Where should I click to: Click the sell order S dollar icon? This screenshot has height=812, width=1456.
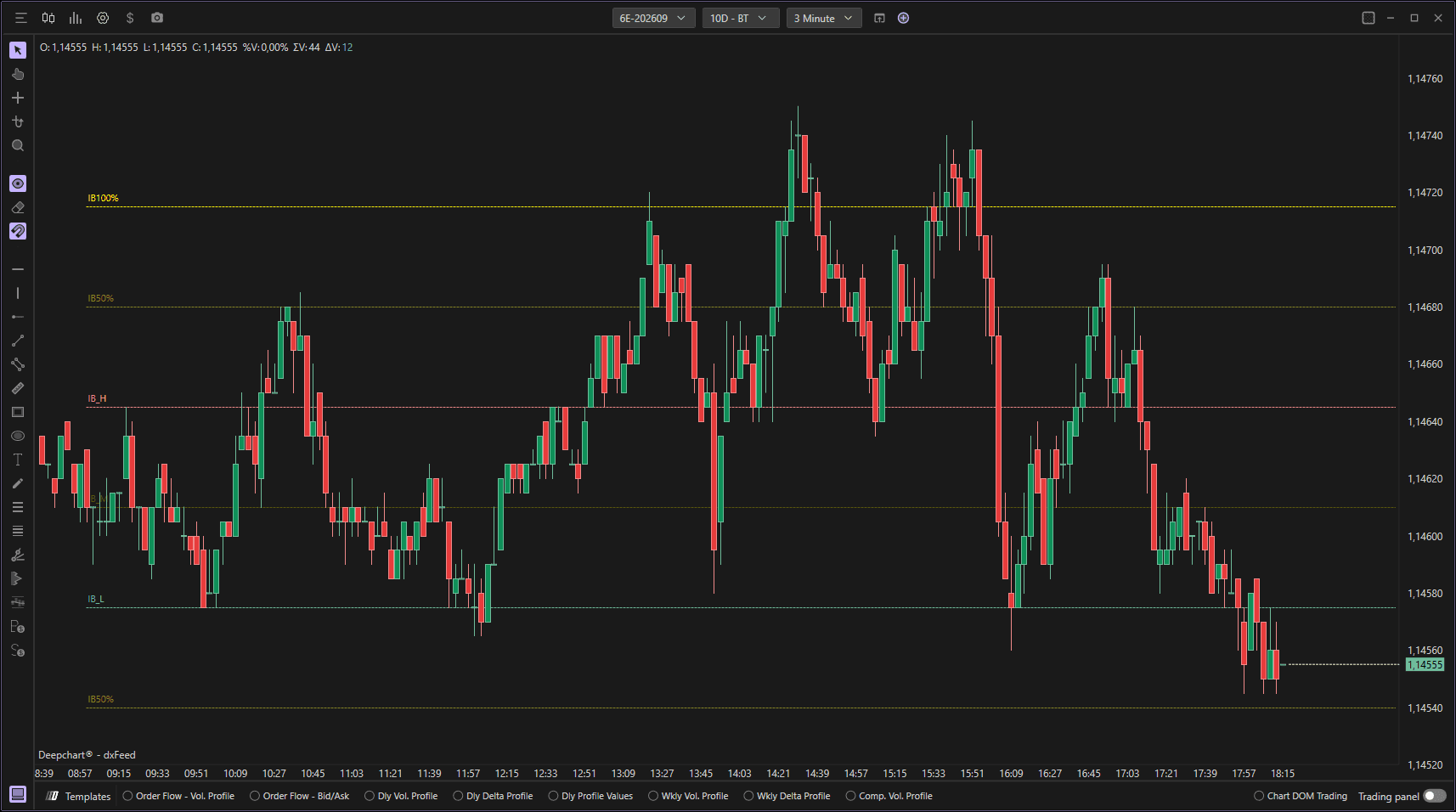(x=18, y=651)
